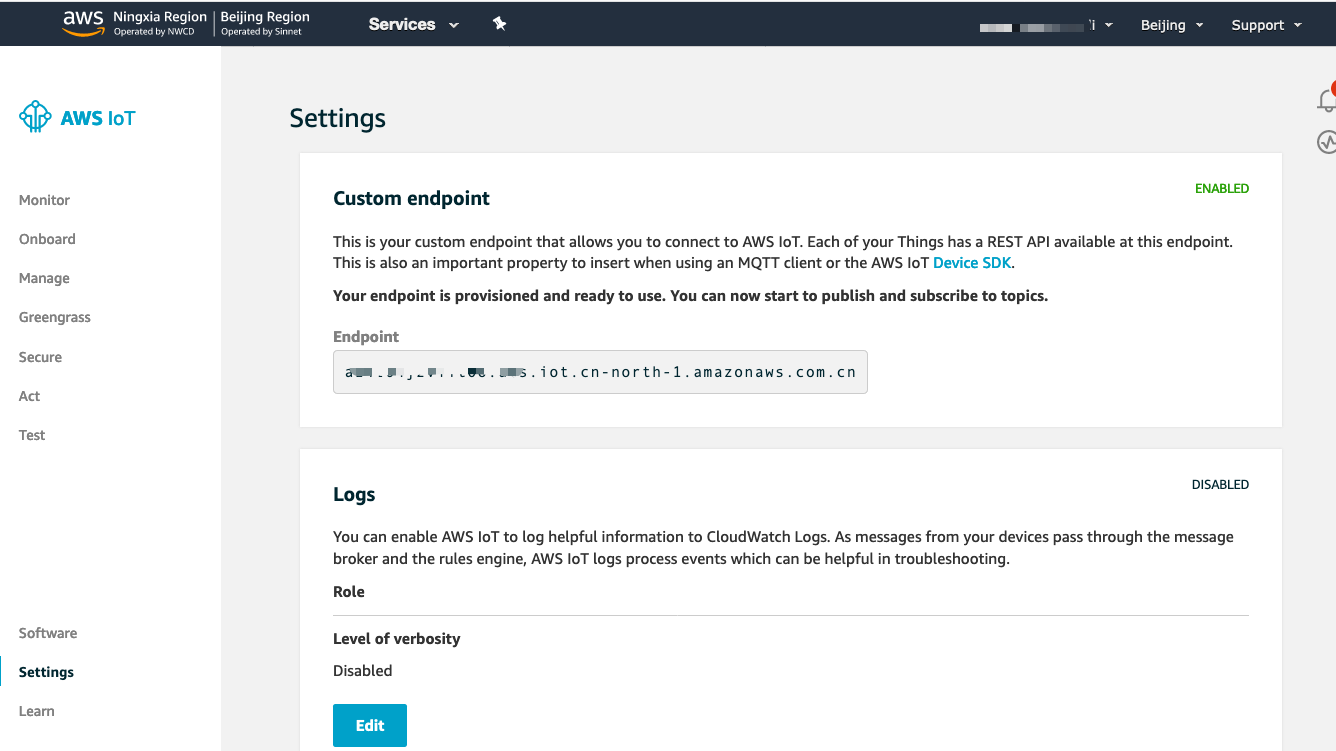The width and height of the screenshot is (1336, 751).
Task: Click the AWS logo in the header
Action: pos(83,23)
